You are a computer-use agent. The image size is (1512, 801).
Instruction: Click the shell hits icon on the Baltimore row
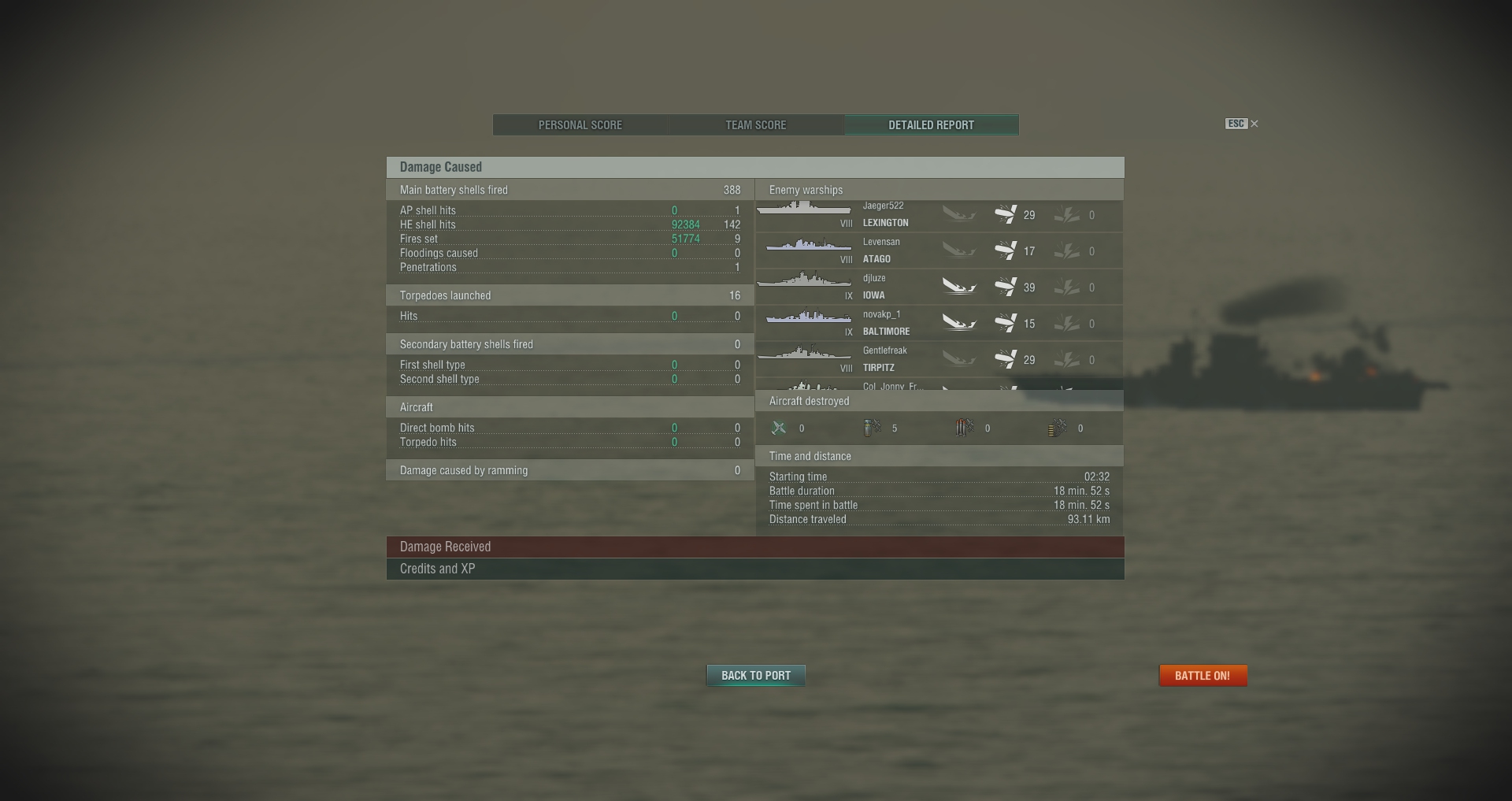1006,323
